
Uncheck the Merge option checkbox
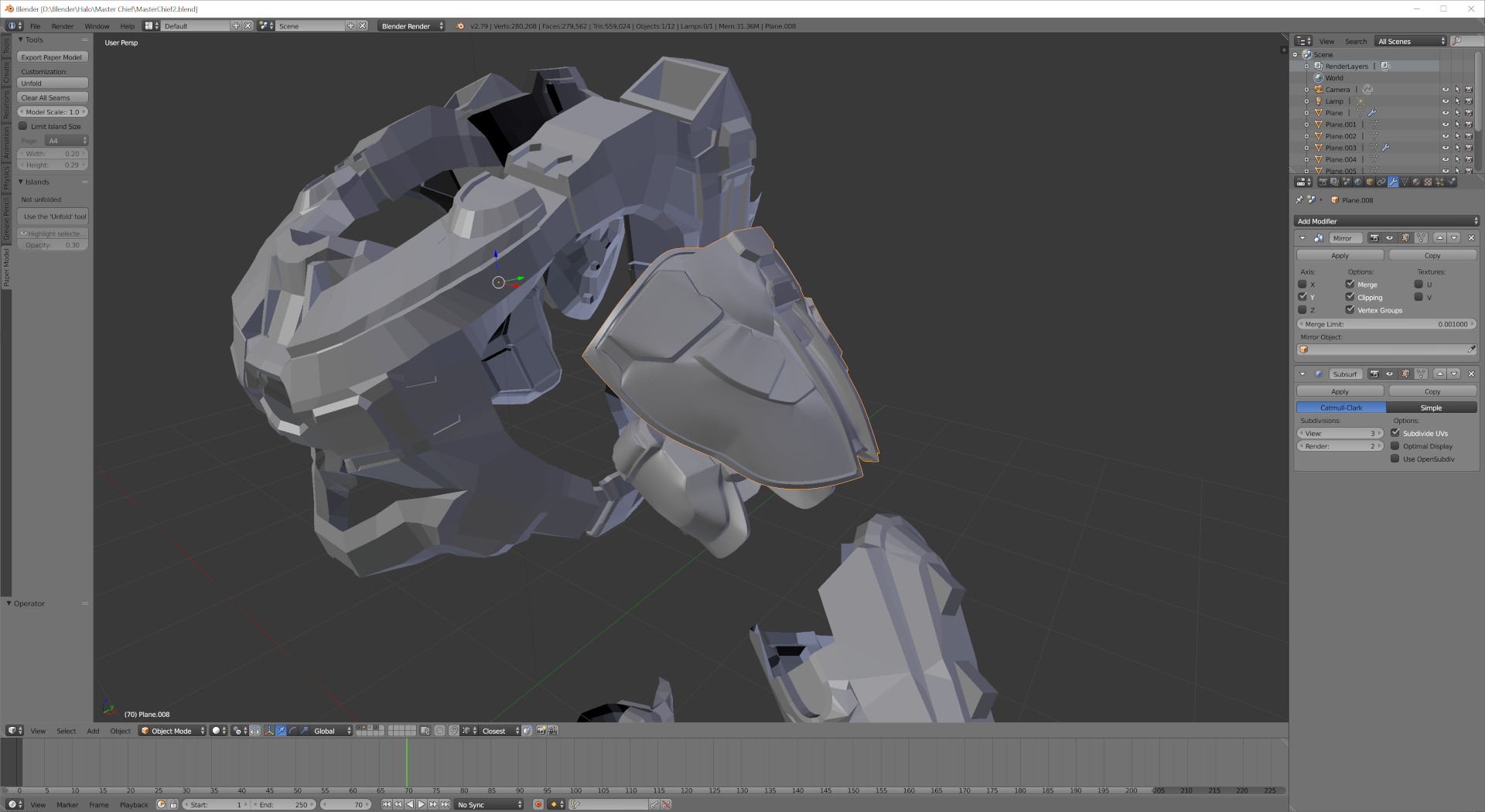(1350, 285)
